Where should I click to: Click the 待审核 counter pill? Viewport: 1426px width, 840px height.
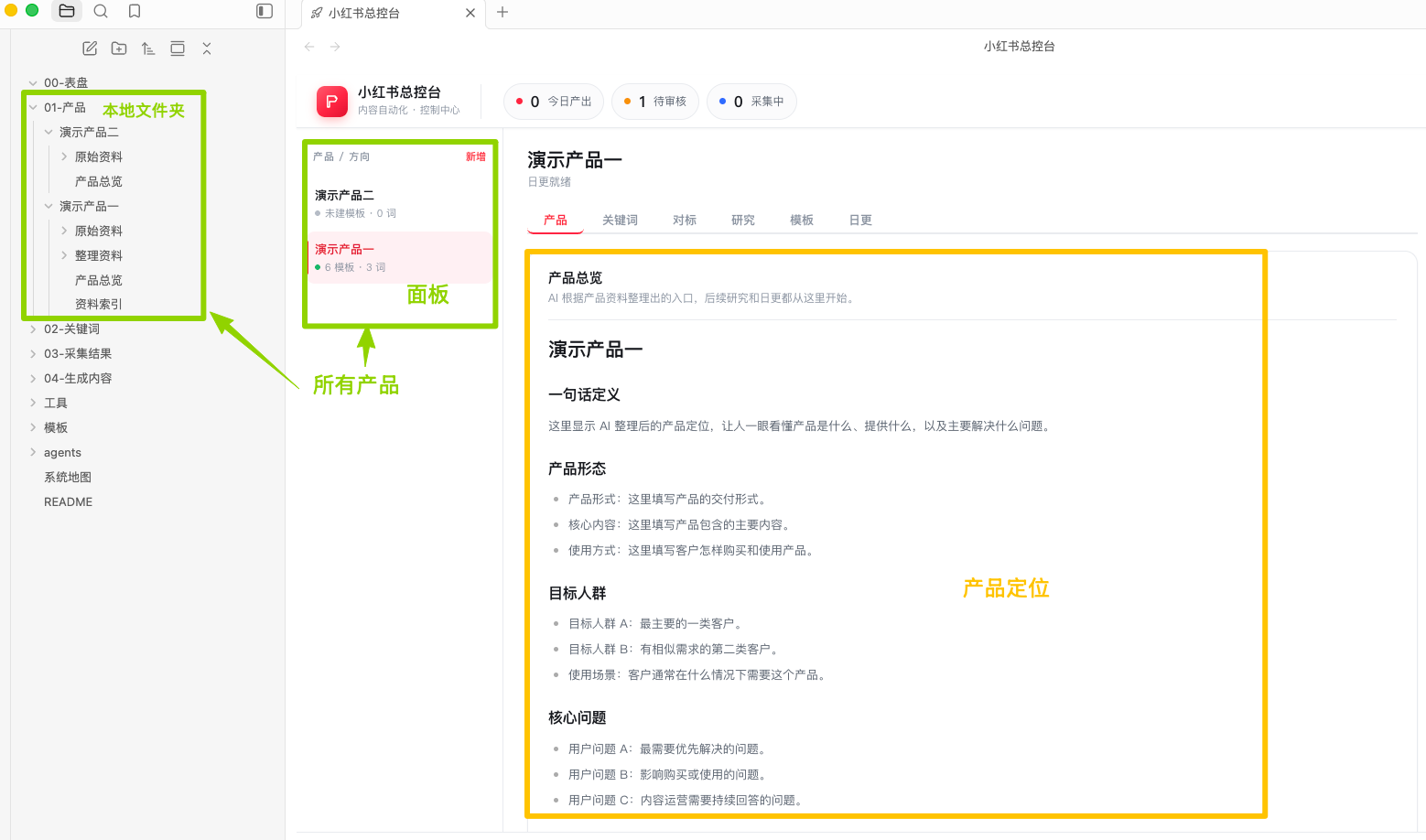[655, 102]
